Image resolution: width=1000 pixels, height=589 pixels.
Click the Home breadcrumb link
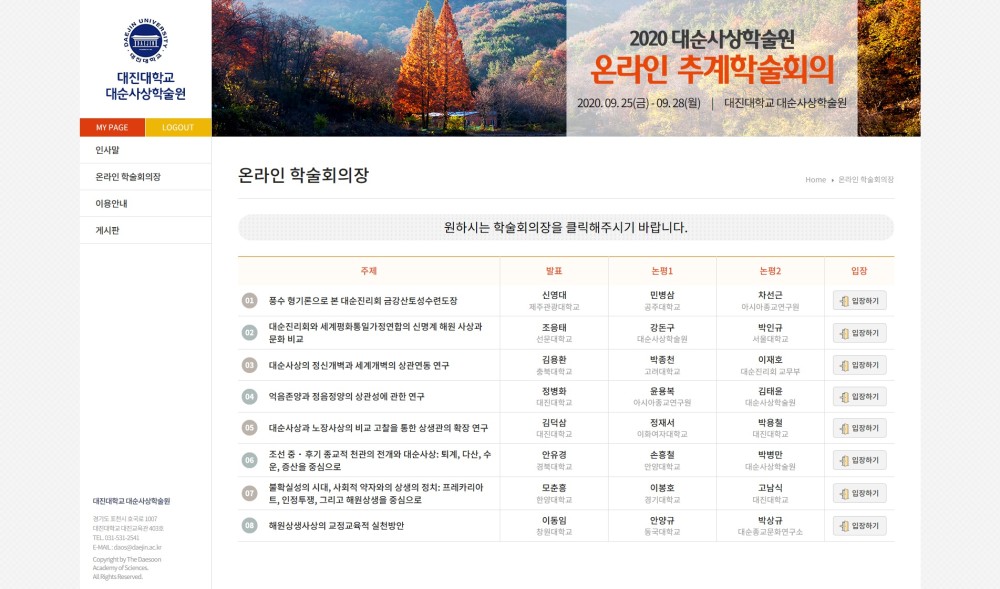815,180
